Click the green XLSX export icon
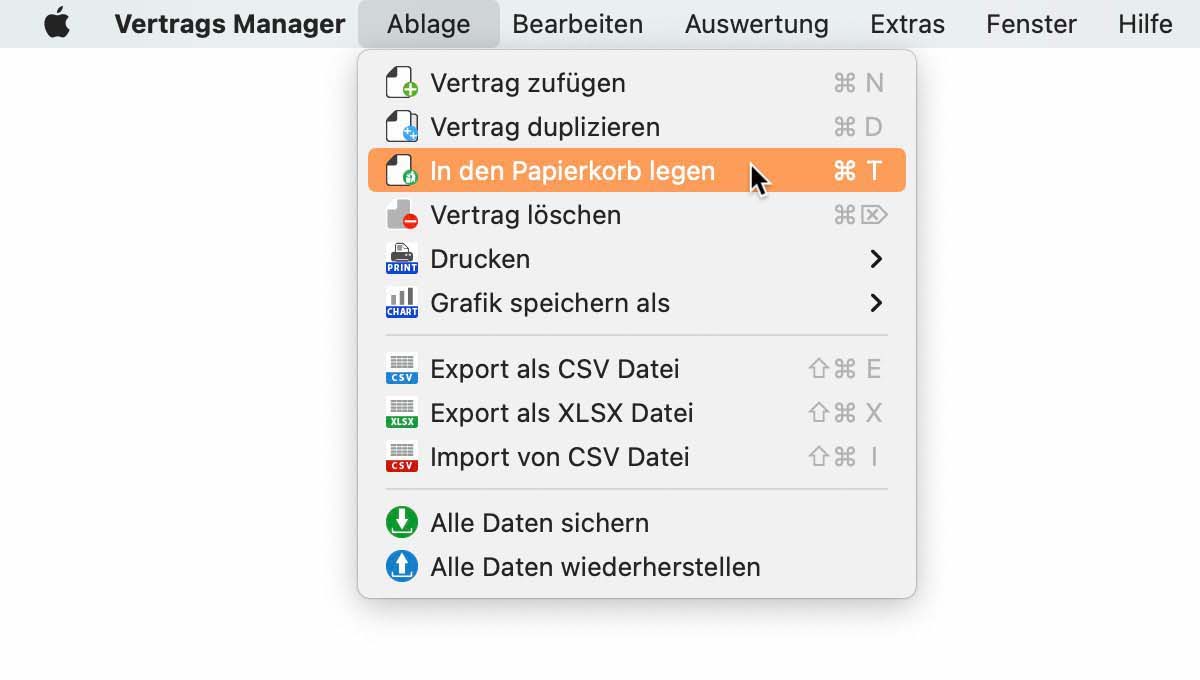This screenshot has width=1200, height=680. pos(401,413)
